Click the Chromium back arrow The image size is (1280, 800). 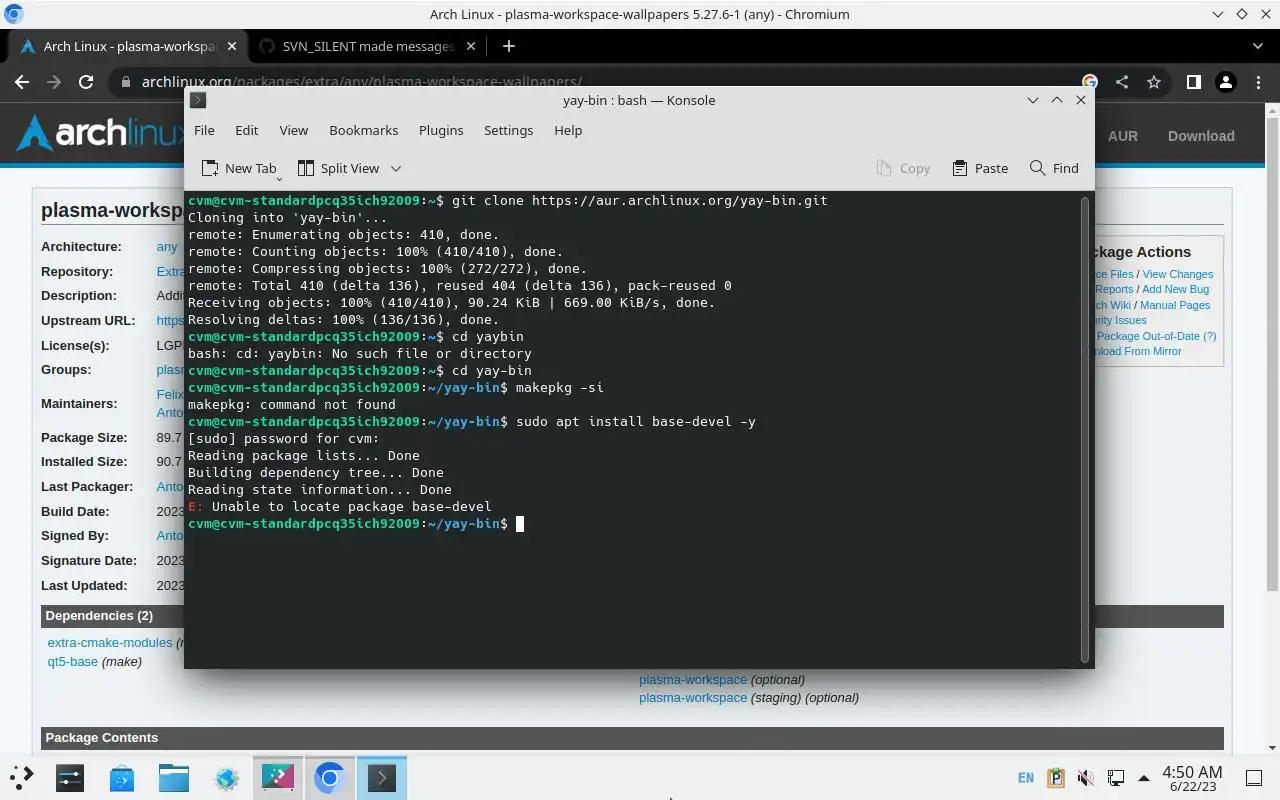(x=22, y=82)
